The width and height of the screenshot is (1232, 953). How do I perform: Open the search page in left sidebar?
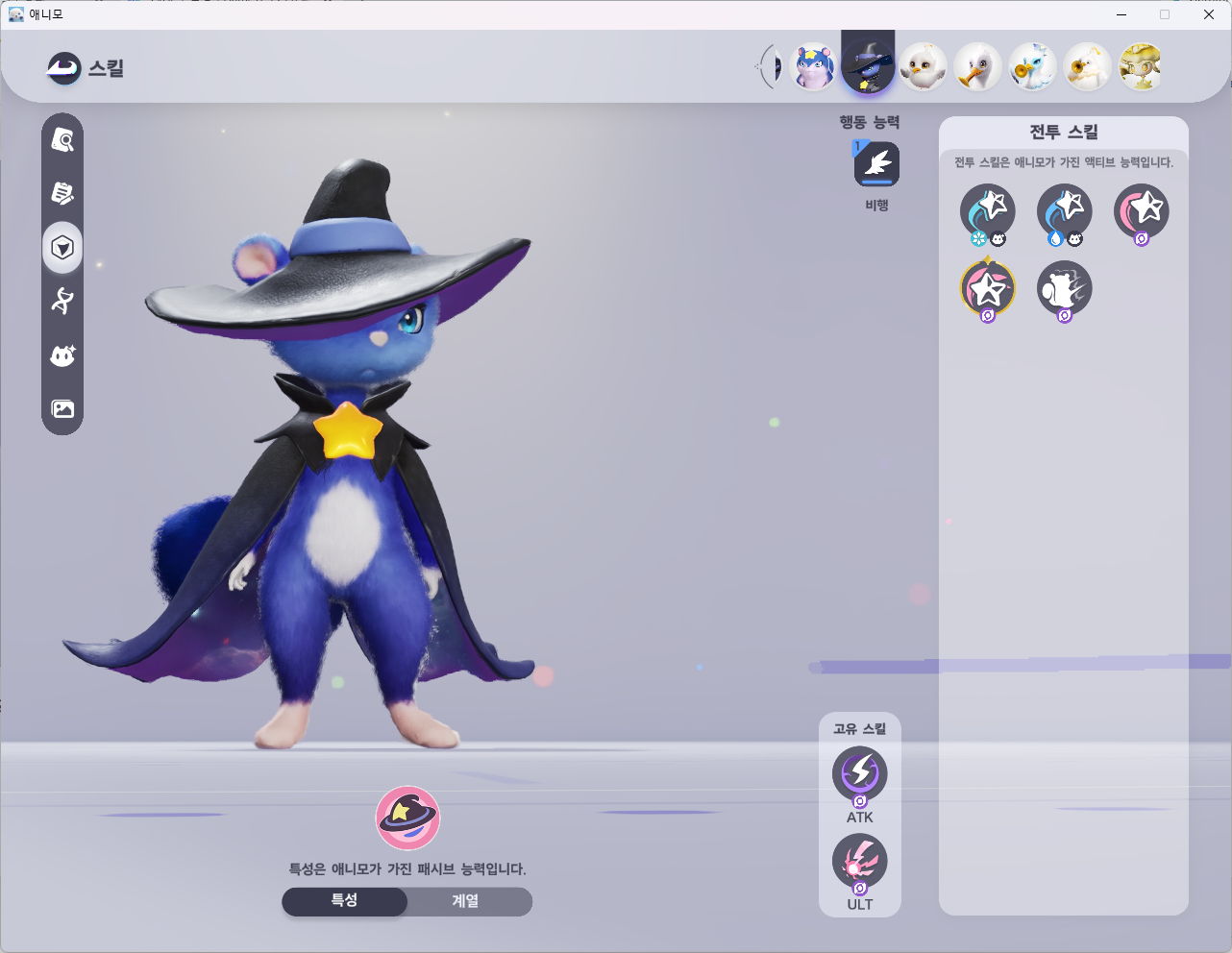[x=62, y=141]
